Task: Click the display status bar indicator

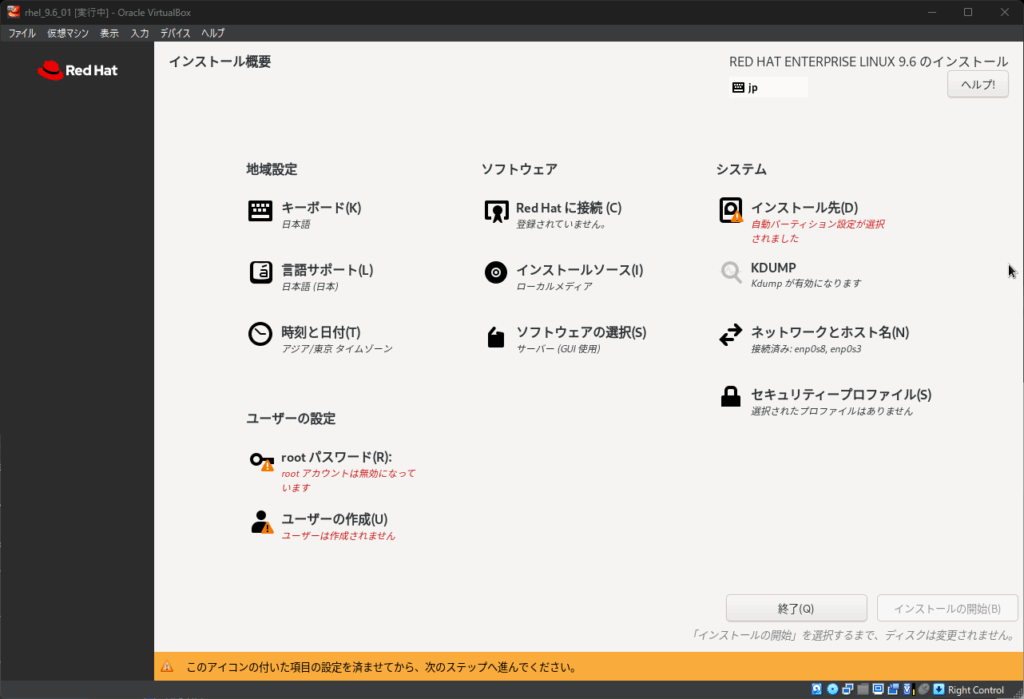Action: [878, 689]
